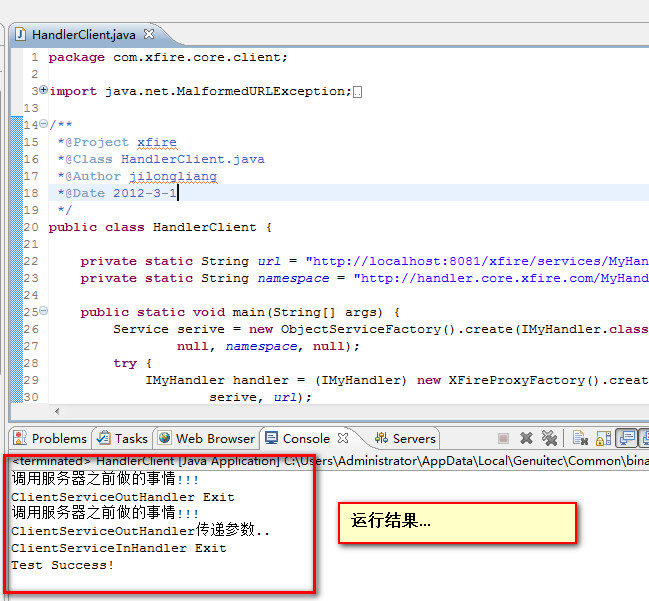
Task: Select the HandlerClient.java editor tab
Action: [x=84, y=35]
